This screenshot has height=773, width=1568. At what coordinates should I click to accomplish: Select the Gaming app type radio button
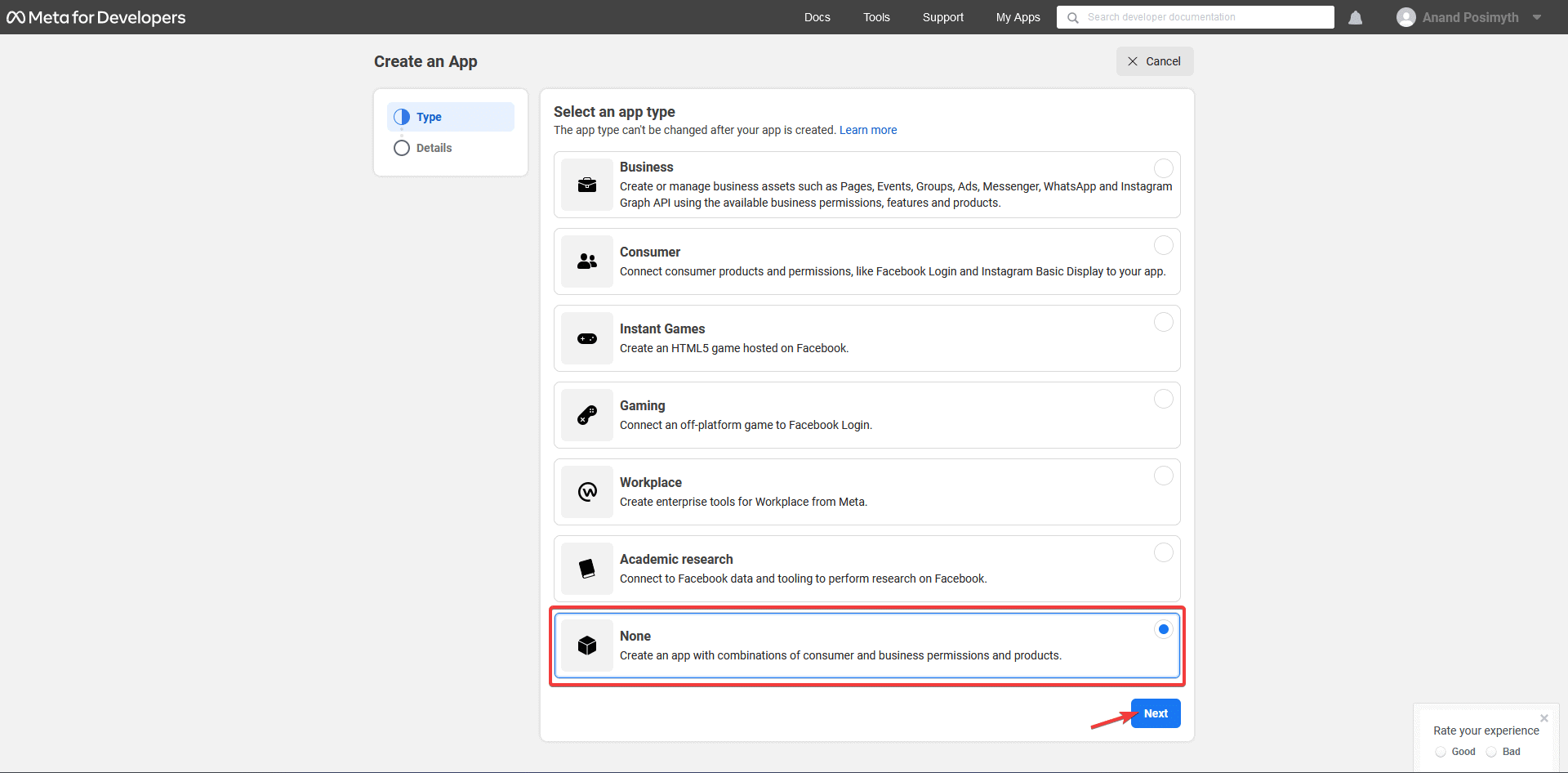click(1163, 399)
